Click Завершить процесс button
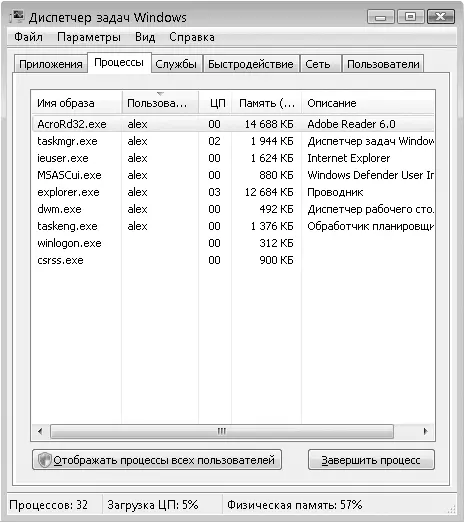Viewport: 464px width, 522px height. tap(371, 460)
